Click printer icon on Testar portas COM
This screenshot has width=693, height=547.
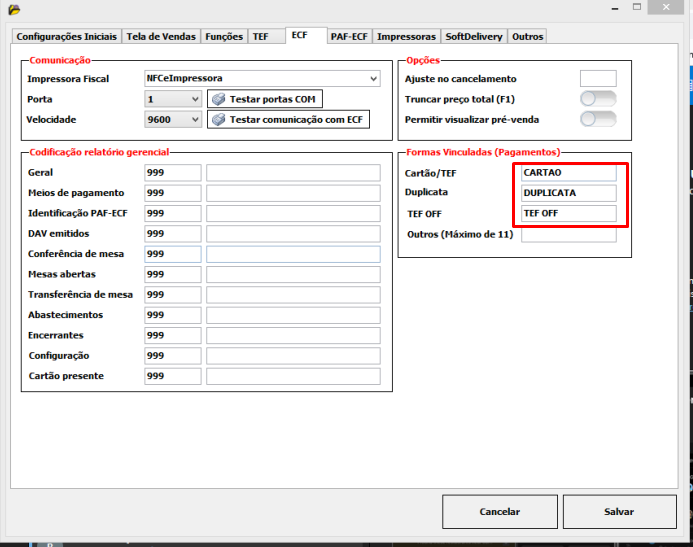point(219,100)
